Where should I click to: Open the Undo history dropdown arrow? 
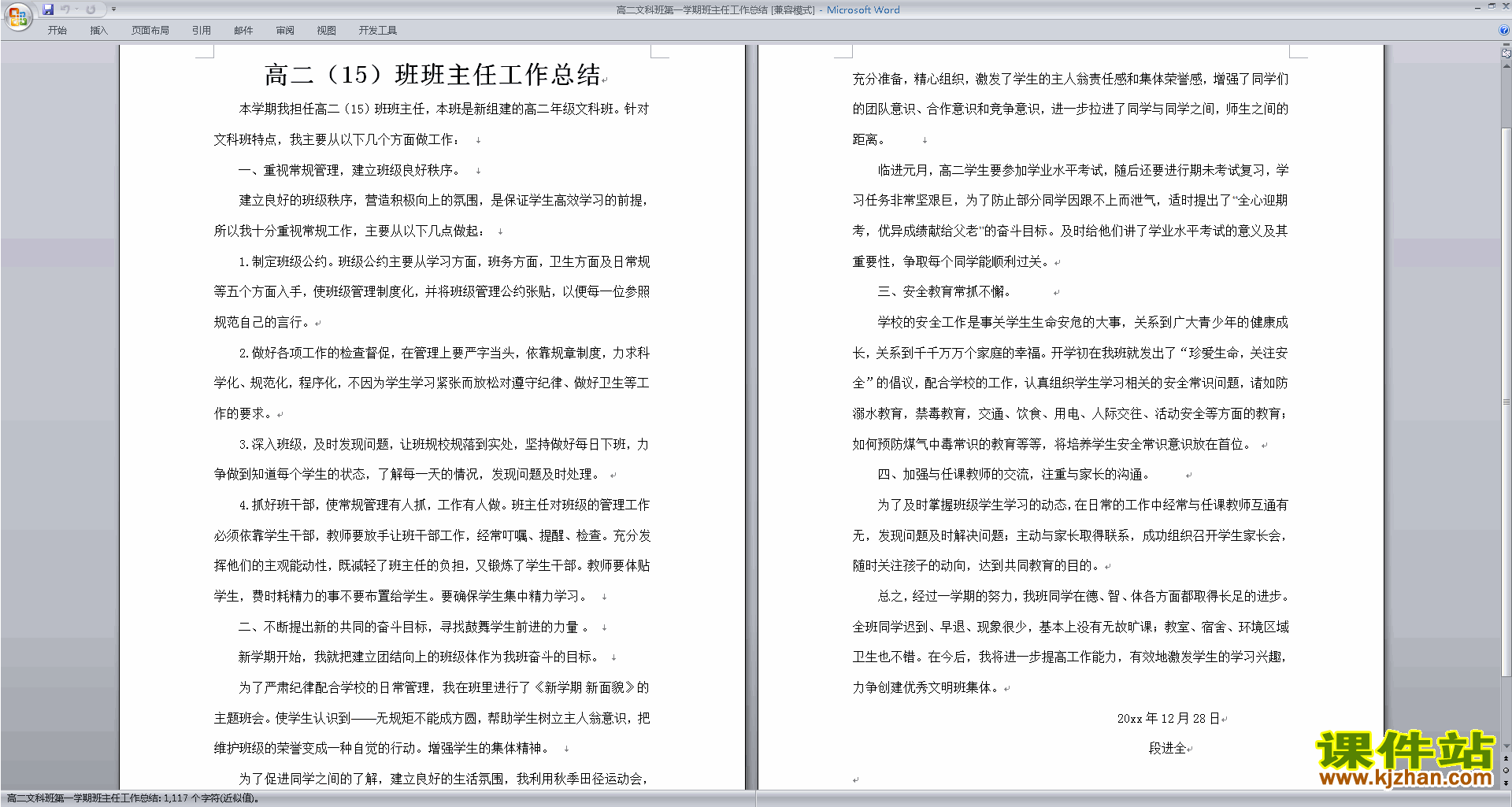[76, 9]
